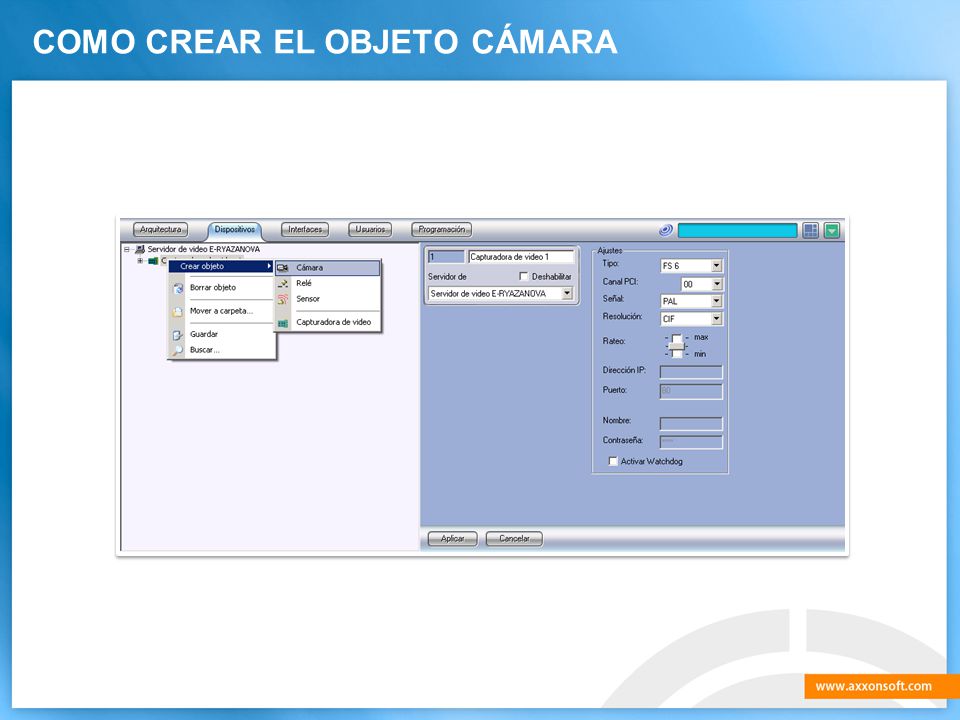Viewport: 960px width, 720px height.
Task: Click the Aplicar button
Action: (452, 539)
